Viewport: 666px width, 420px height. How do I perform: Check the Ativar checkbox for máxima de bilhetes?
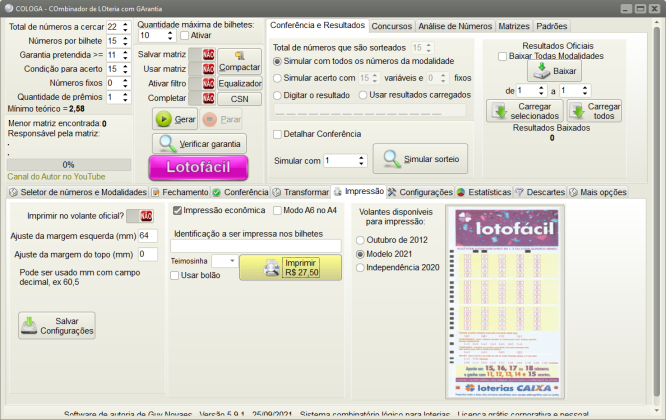point(184,36)
